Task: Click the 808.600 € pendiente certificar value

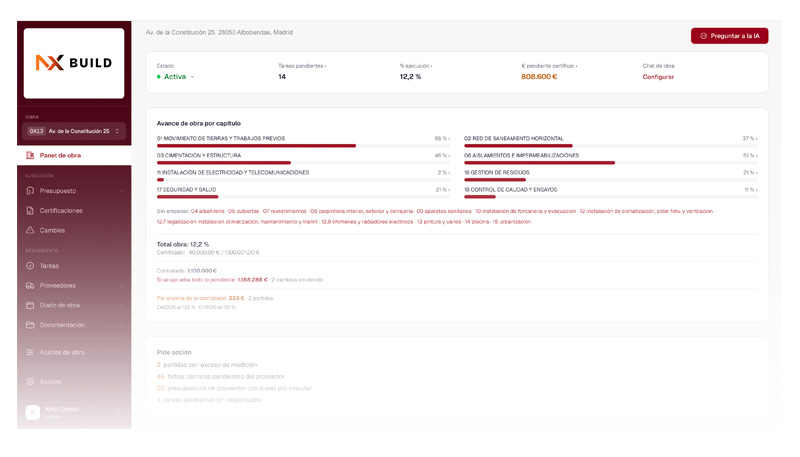Action: tap(539, 77)
